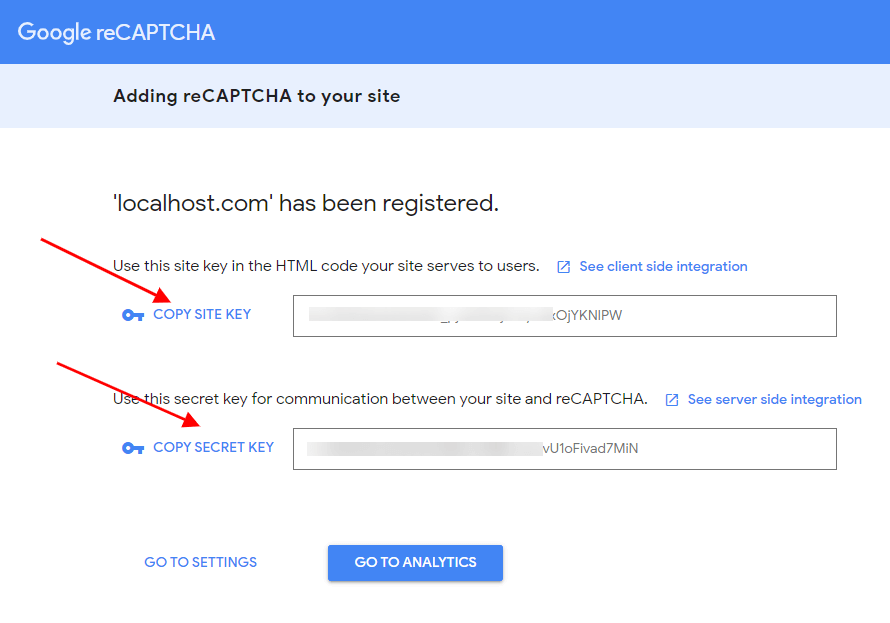The width and height of the screenshot is (890, 623).
Task: Click the 'Use this site key' instruction text
Action: 326,266
